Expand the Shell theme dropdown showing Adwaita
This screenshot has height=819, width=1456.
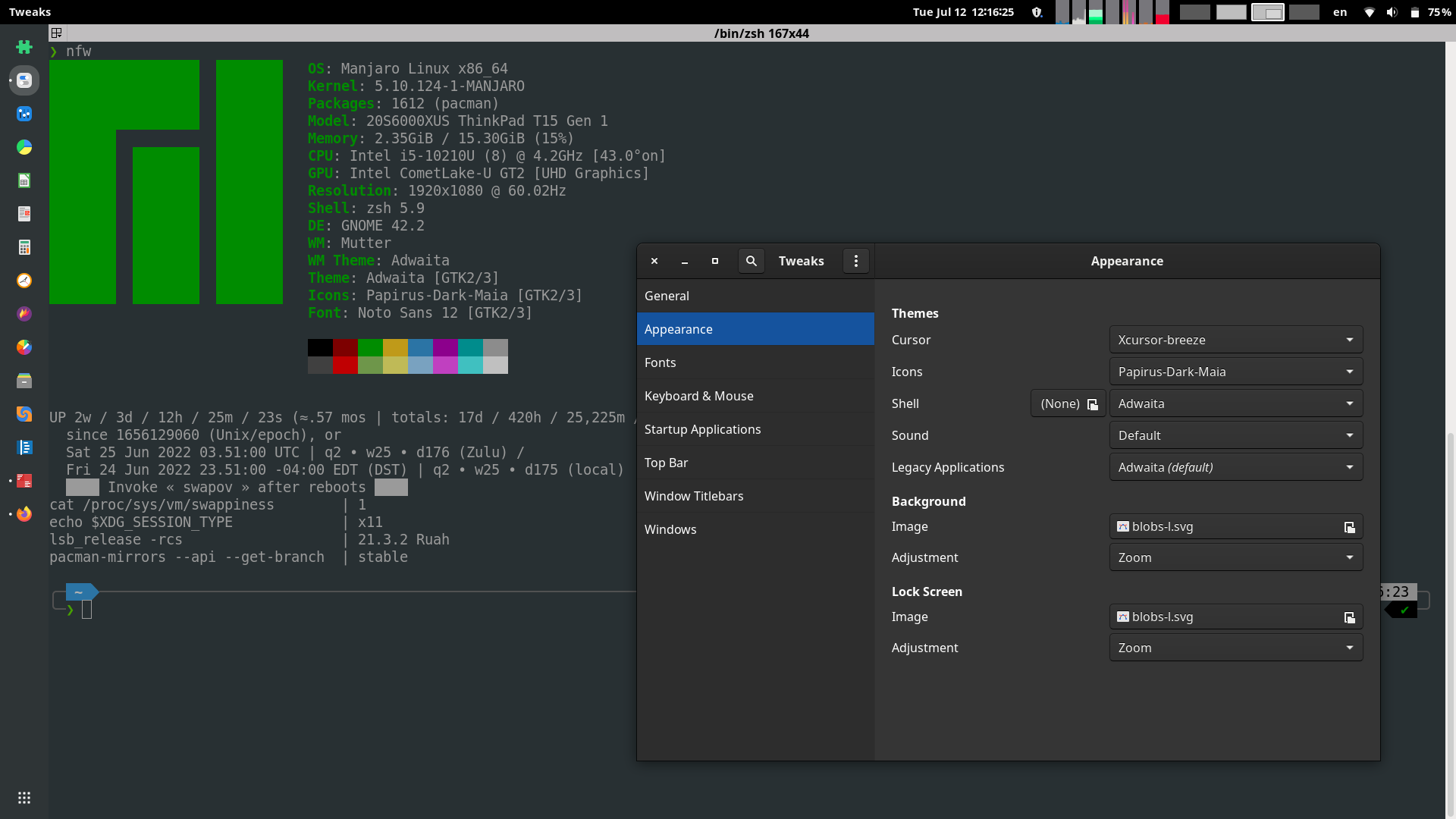pyautogui.click(x=1236, y=403)
